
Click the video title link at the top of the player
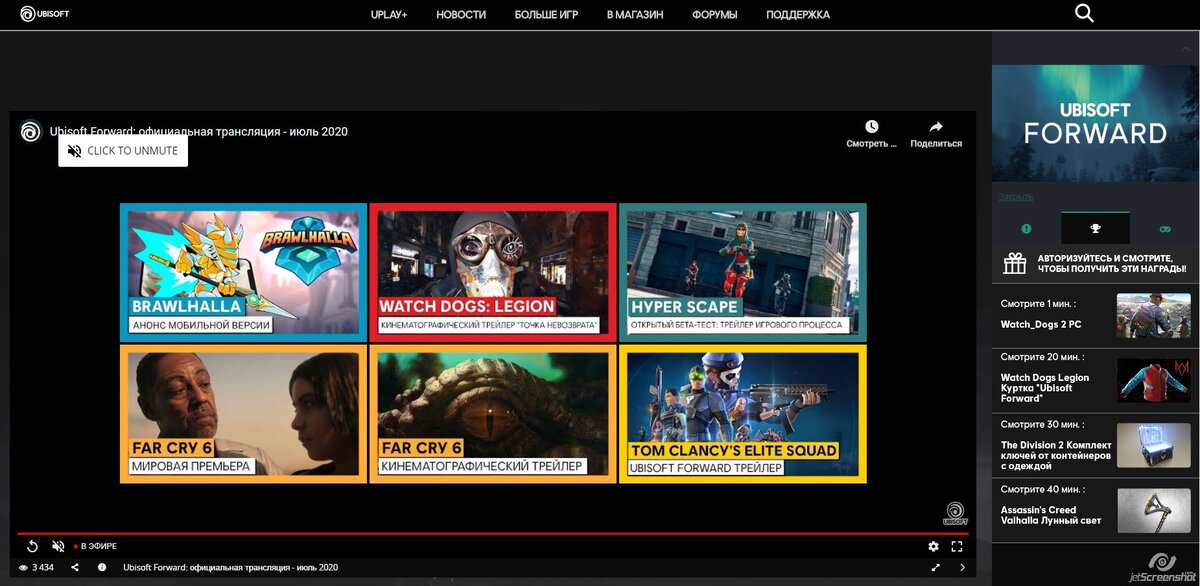tap(199, 131)
